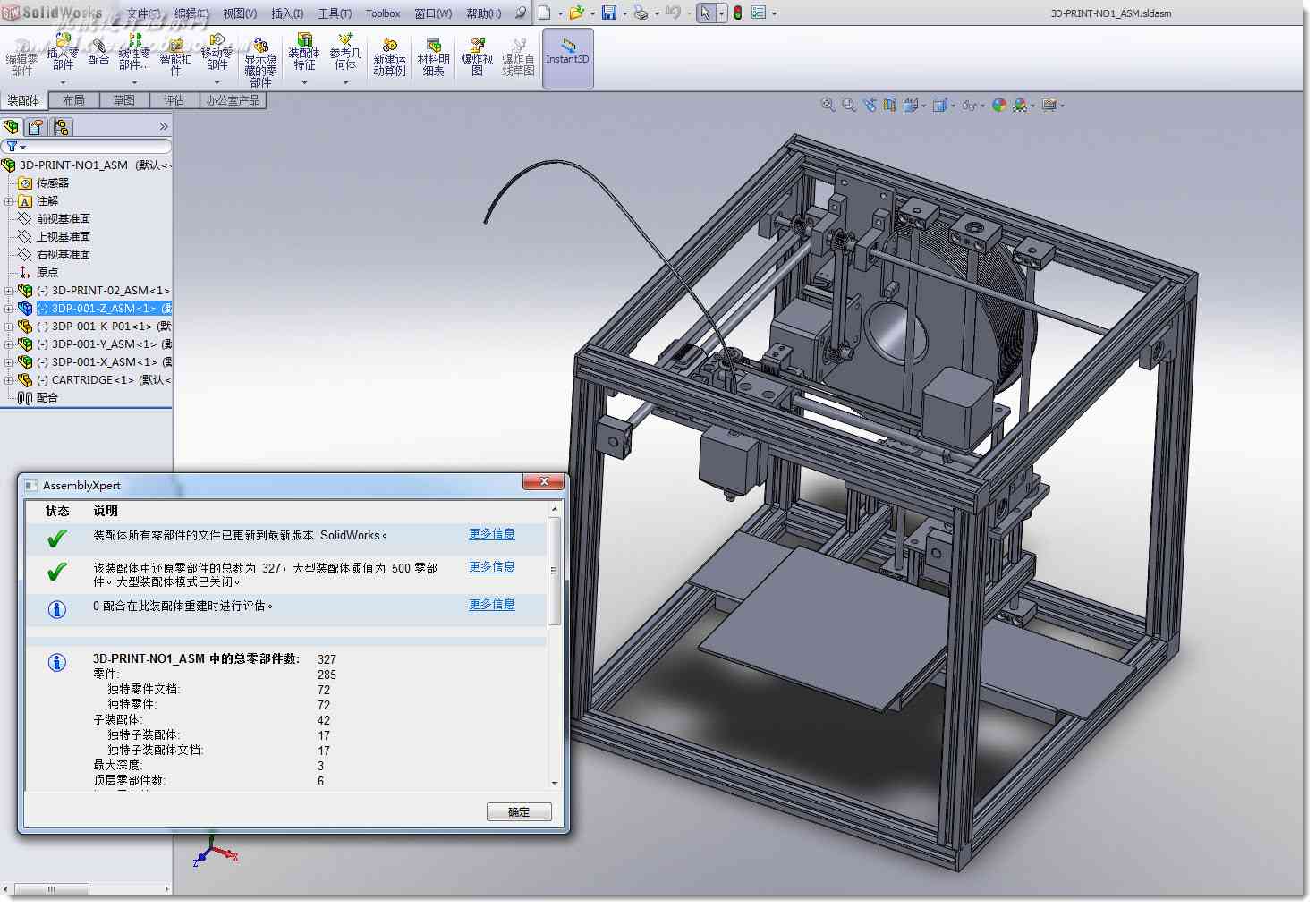1316x908 pixels.
Task: Switch to the 评估 (Evaluate) tab
Action: tap(174, 100)
